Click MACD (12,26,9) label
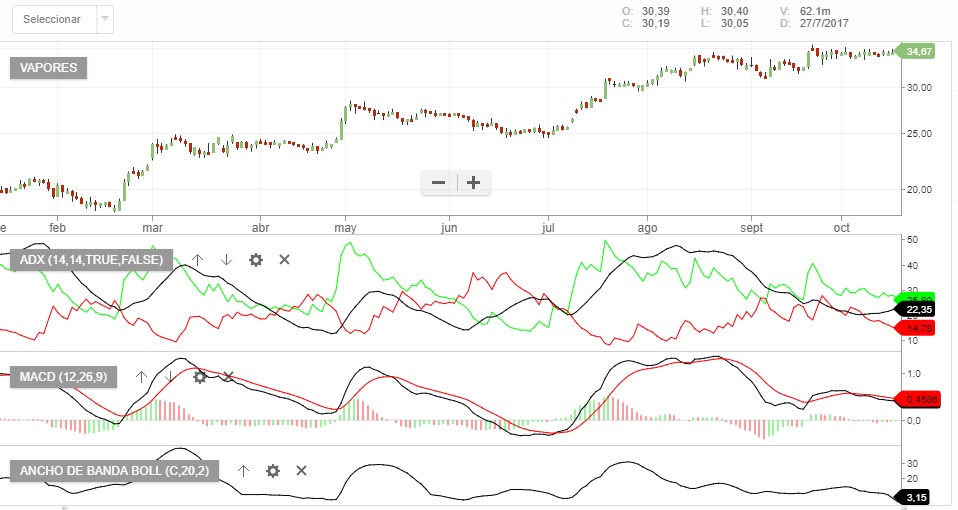 point(63,377)
